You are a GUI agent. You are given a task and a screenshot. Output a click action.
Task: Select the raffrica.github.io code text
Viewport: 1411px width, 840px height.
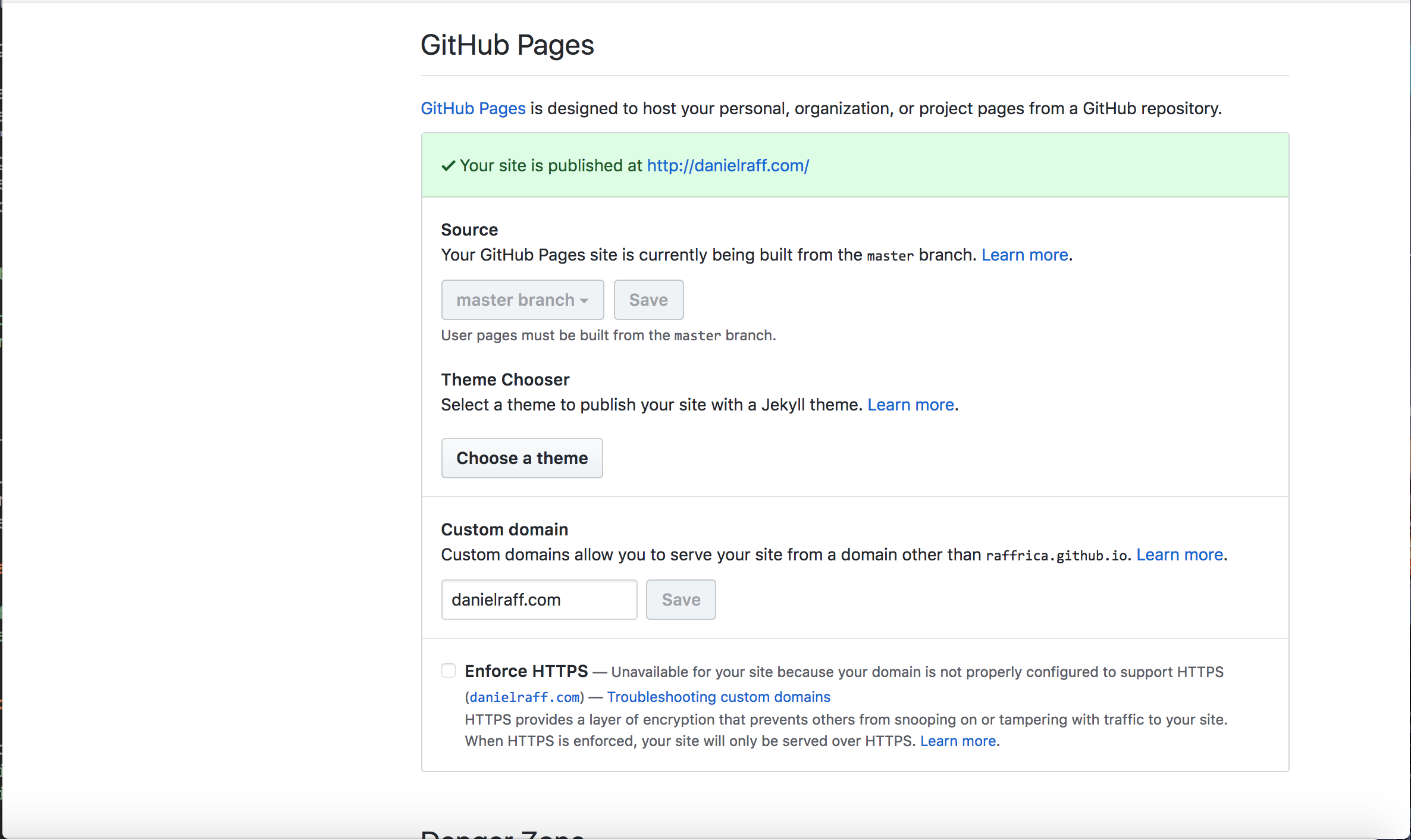coord(1057,556)
